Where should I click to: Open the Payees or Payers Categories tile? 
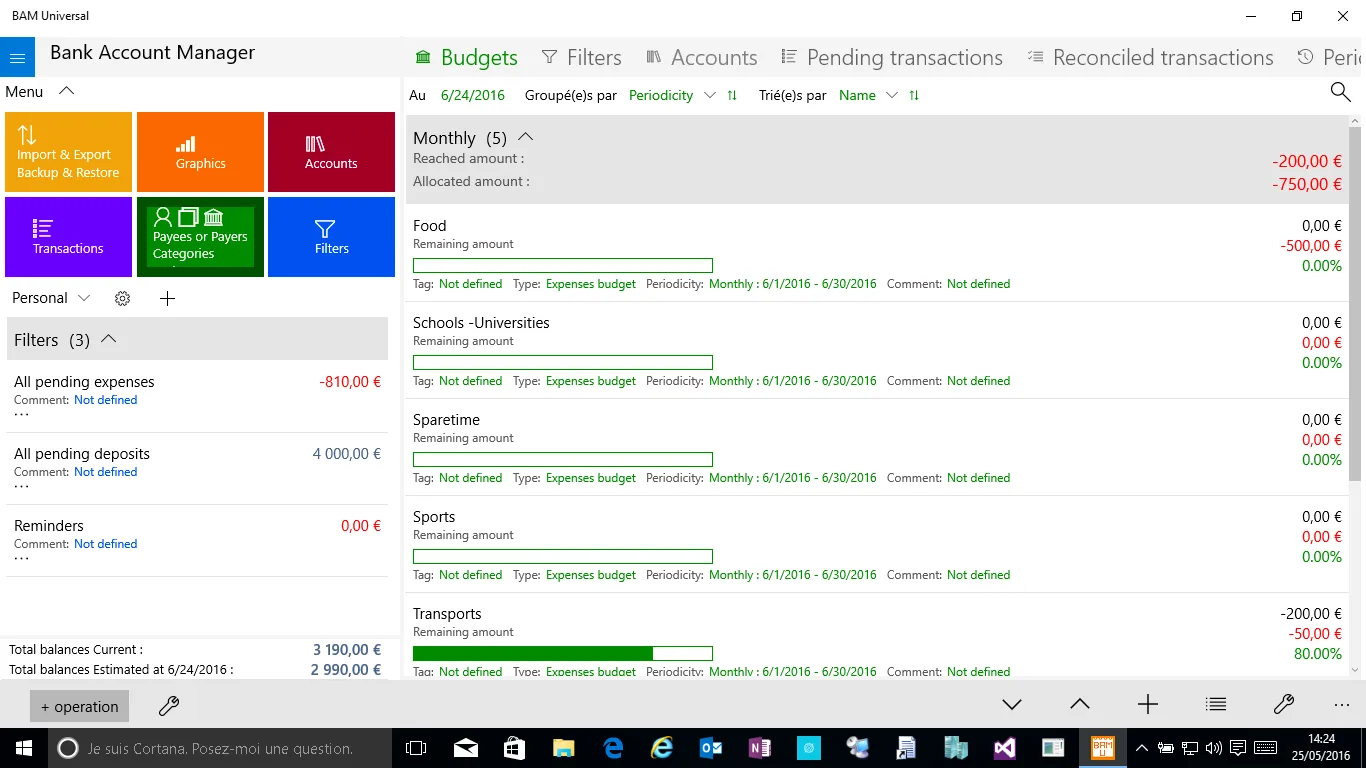coord(200,237)
